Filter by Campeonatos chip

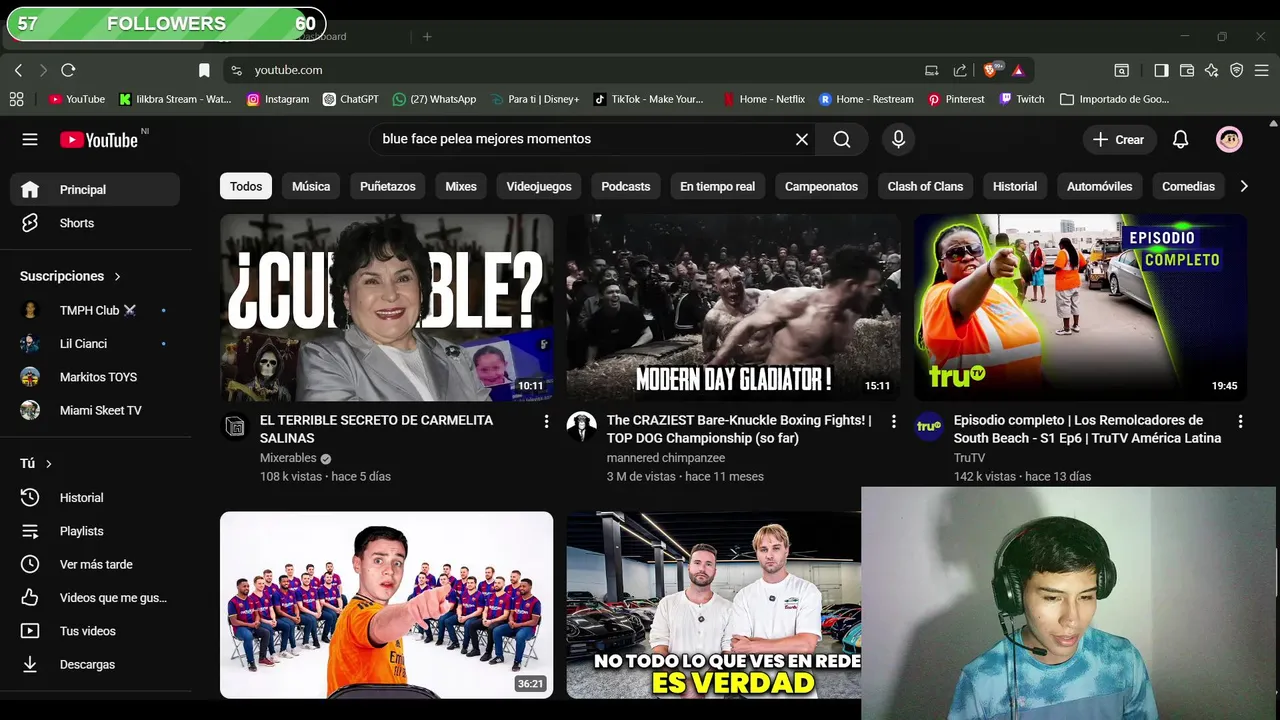(x=821, y=186)
